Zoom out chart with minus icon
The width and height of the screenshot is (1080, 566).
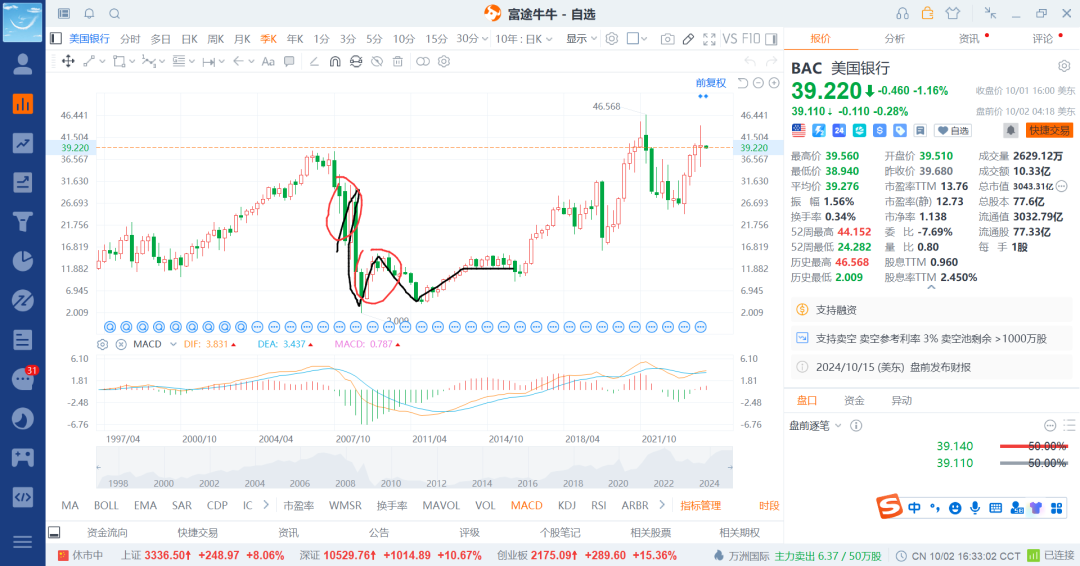click(758, 83)
